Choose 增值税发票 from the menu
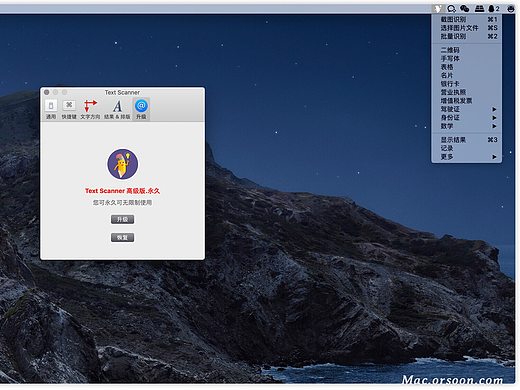 [467, 101]
